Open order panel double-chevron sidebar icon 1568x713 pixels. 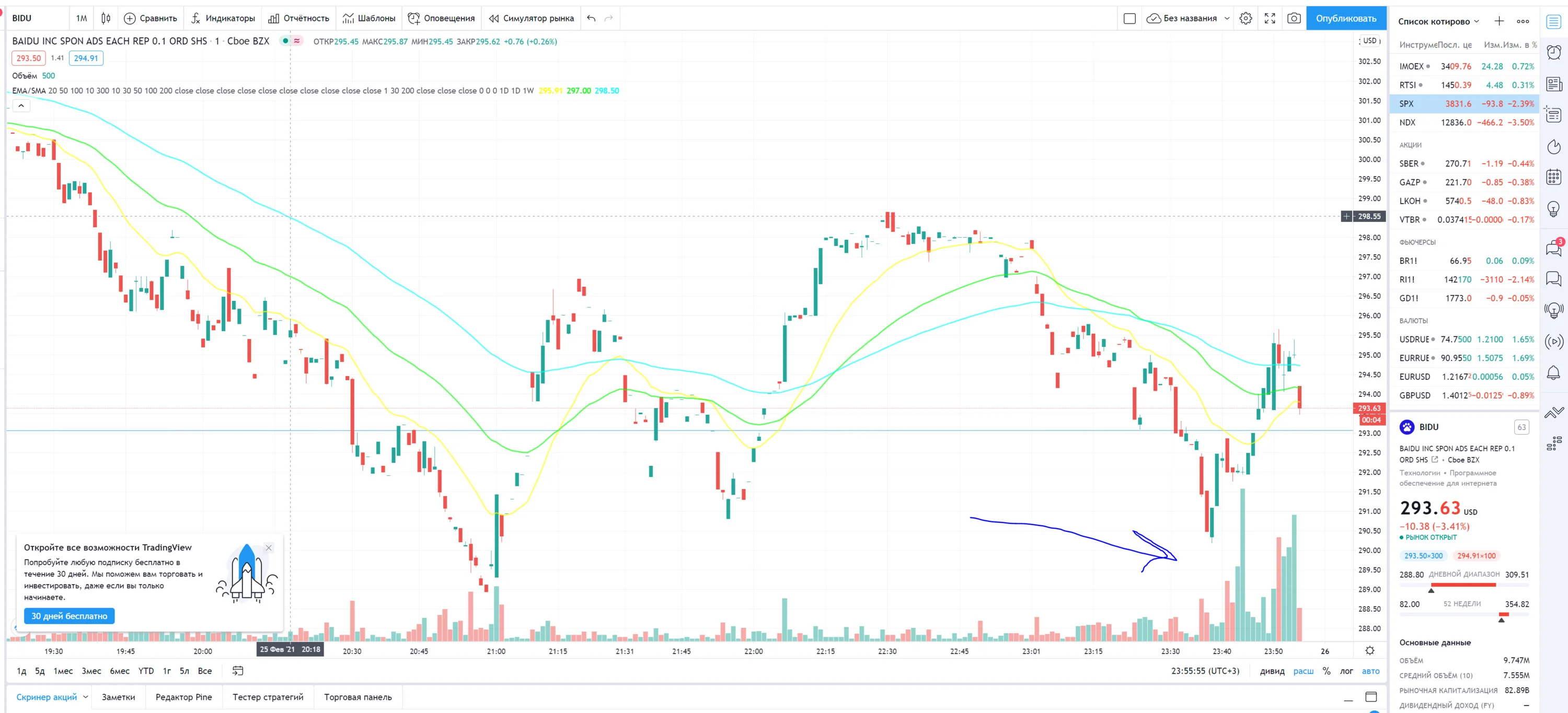click(x=1554, y=413)
